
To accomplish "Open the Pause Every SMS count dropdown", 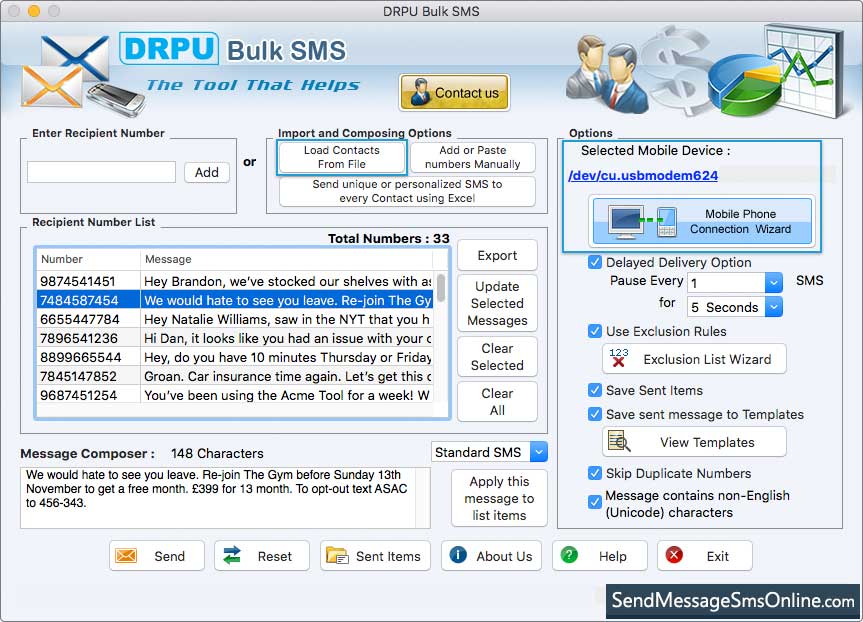I will pos(773,283).
